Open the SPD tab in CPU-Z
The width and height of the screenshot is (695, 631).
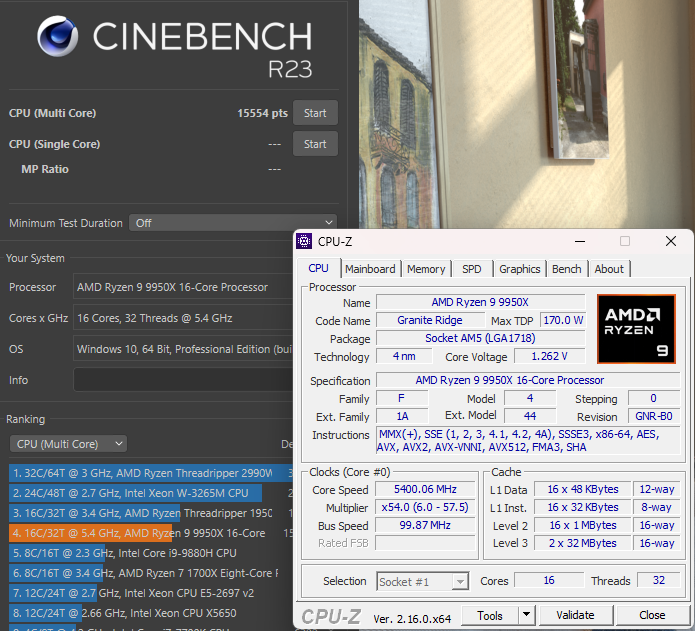pos(472,269)
